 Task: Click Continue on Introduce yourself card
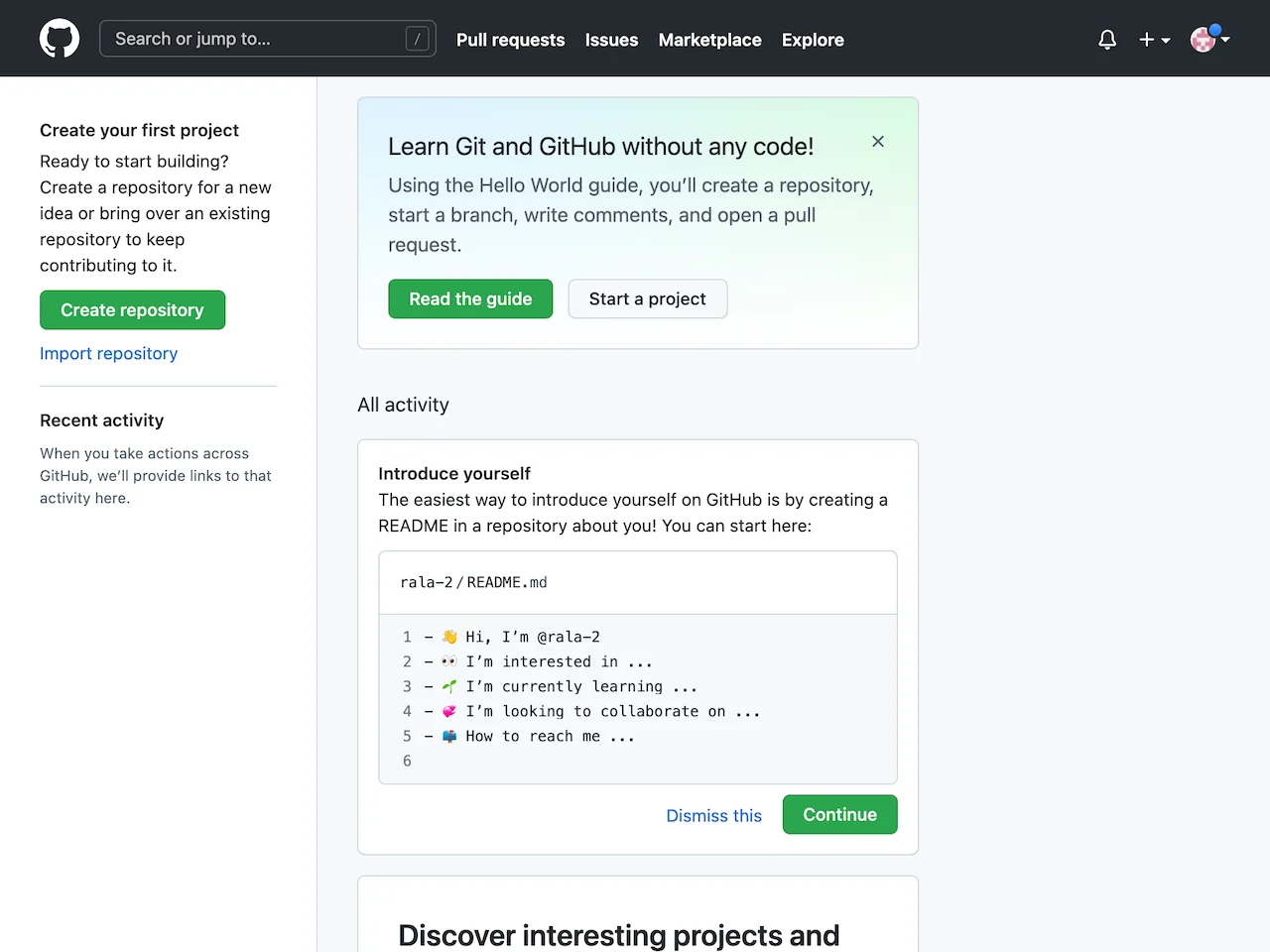(x=839, y=814)
